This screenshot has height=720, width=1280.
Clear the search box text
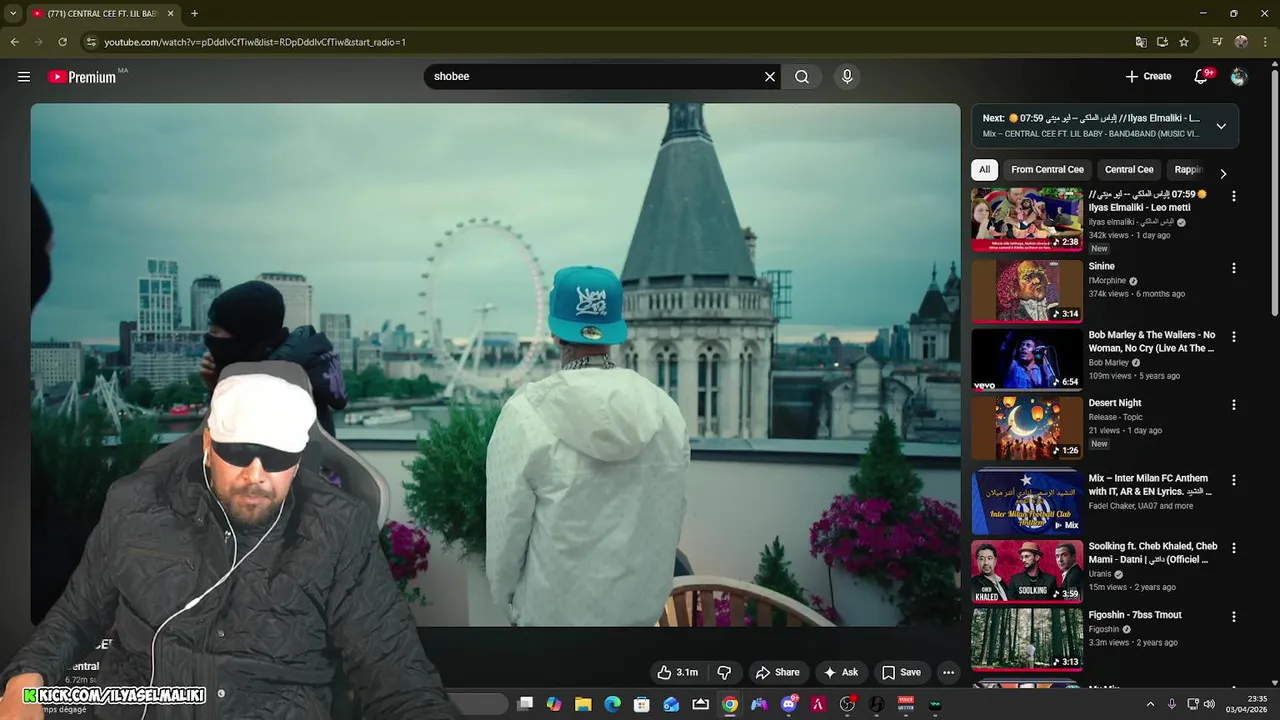click(x=770, y=76)
